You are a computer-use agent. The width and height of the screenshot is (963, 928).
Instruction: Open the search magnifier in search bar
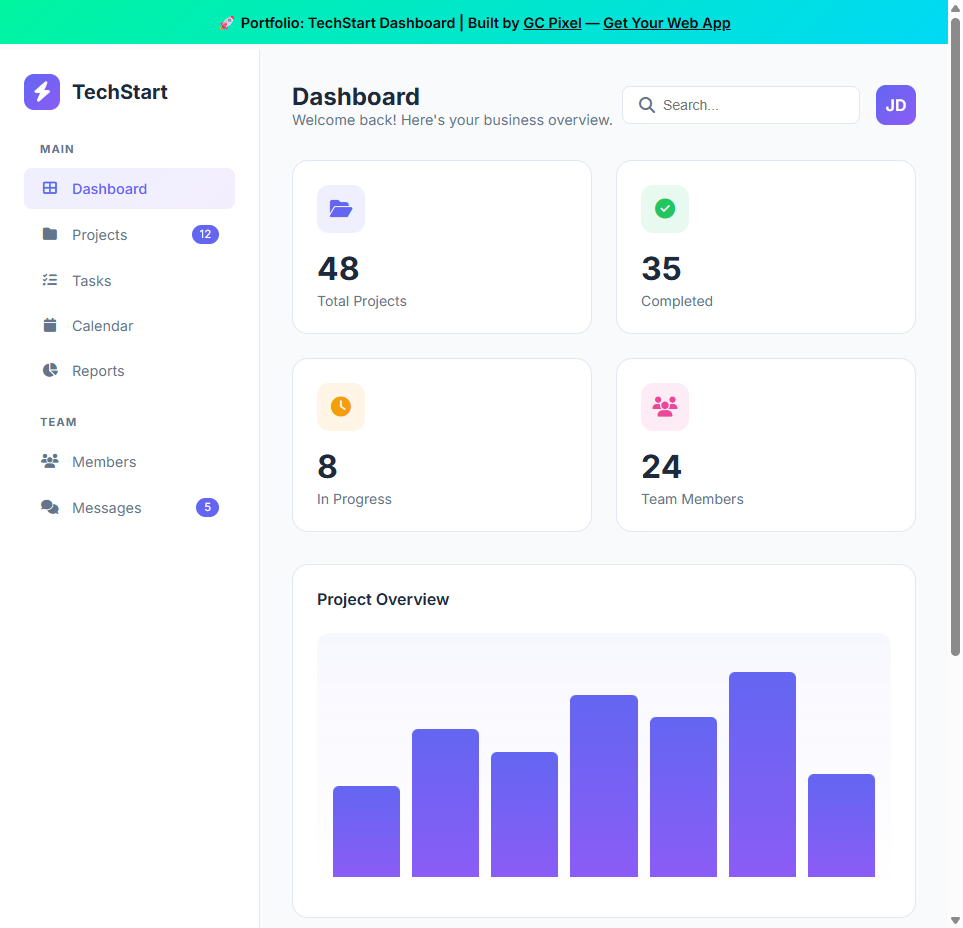click(646, 104)
